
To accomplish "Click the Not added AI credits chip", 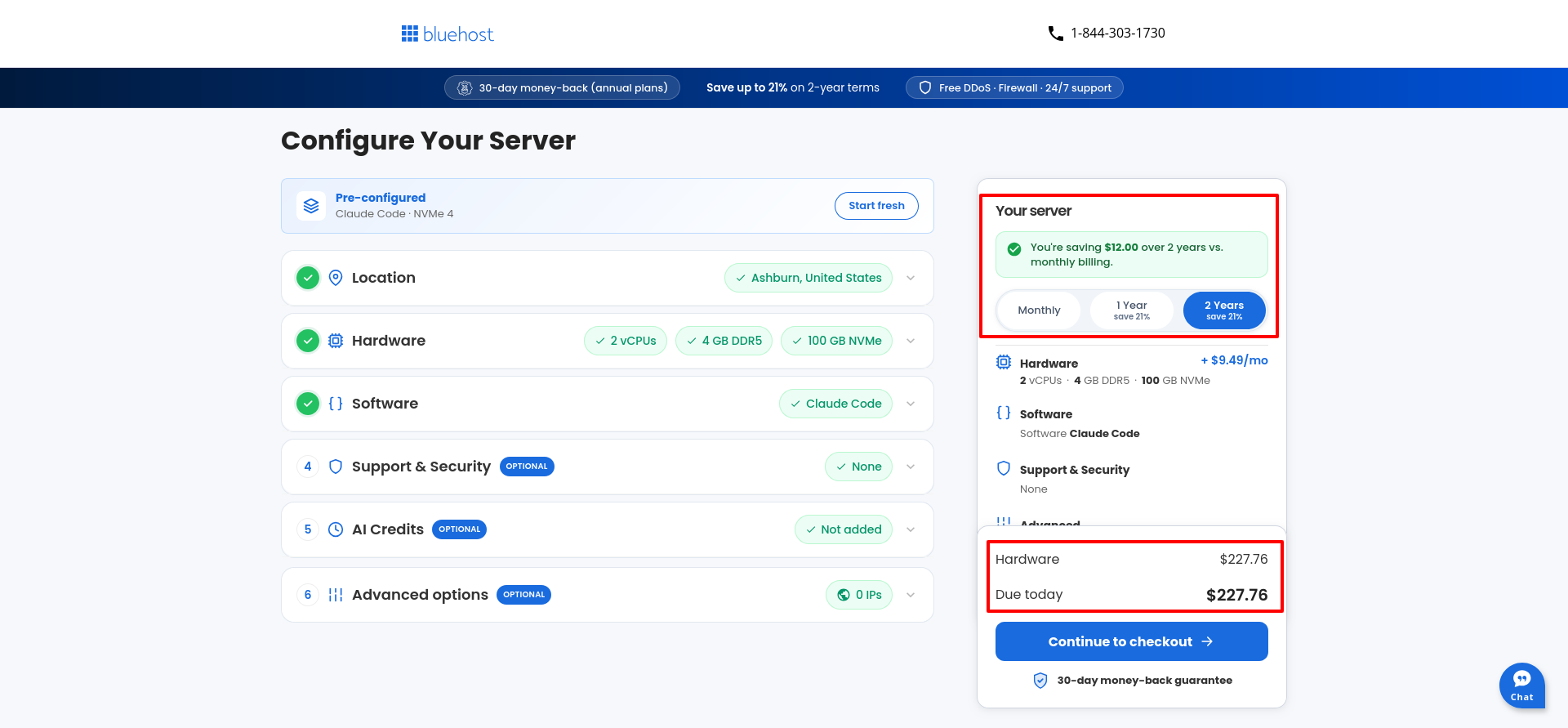I will [x=844, y=529].
